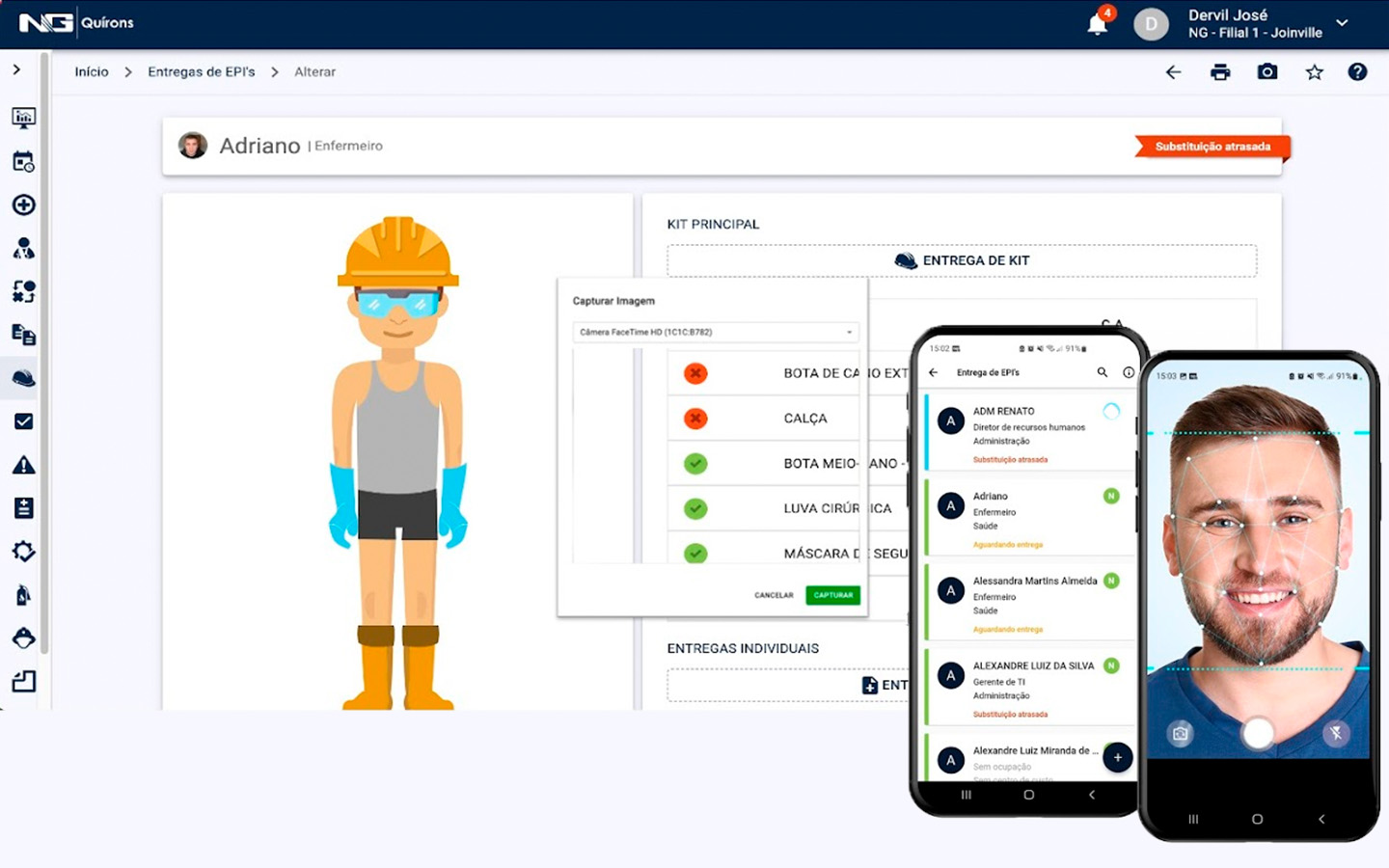Open help question mark icon

pyautogui.click(x=1357, y=72)
